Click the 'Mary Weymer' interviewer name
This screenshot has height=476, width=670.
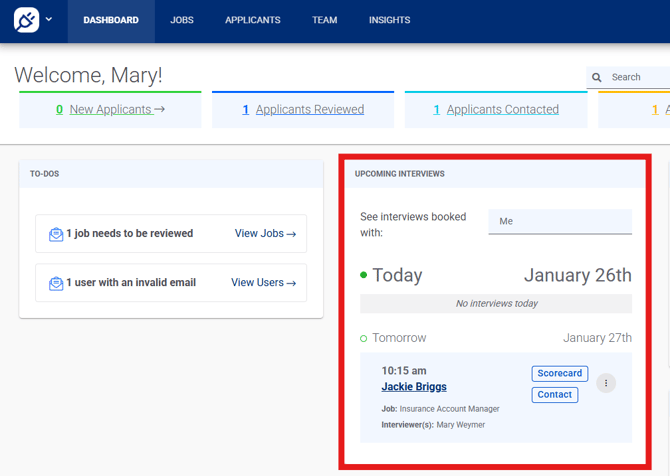(461, 425)
